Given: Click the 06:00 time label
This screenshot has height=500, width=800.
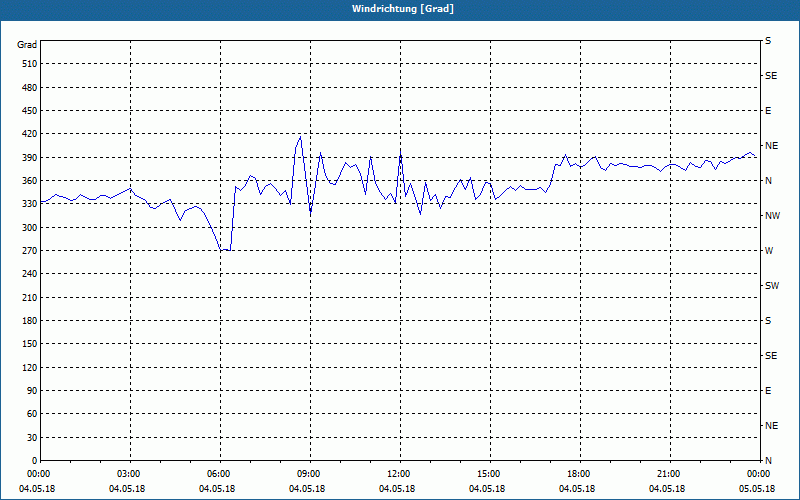Looking at the screenshot, I should [220, 474].
